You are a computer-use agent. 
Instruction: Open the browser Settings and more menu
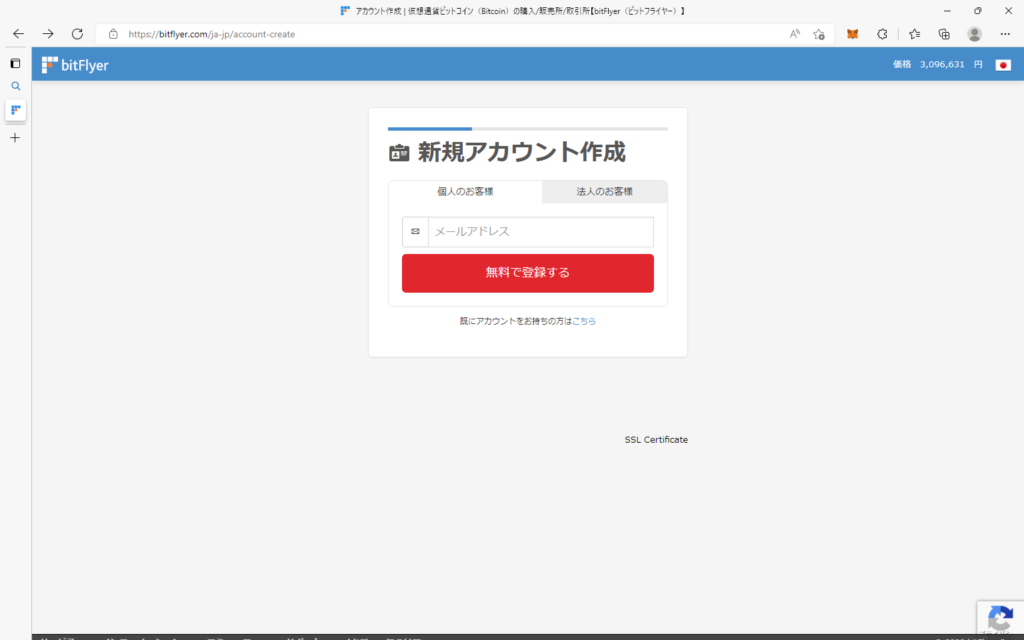pyautogui.click(x=1005, y=34)
